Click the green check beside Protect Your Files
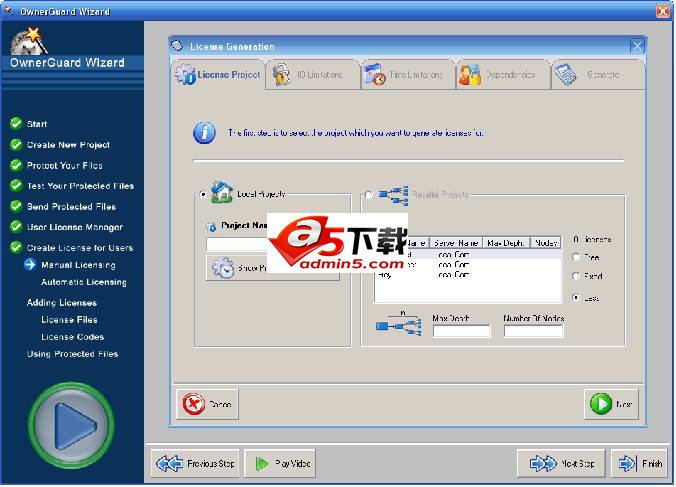 tap(16, 165)
